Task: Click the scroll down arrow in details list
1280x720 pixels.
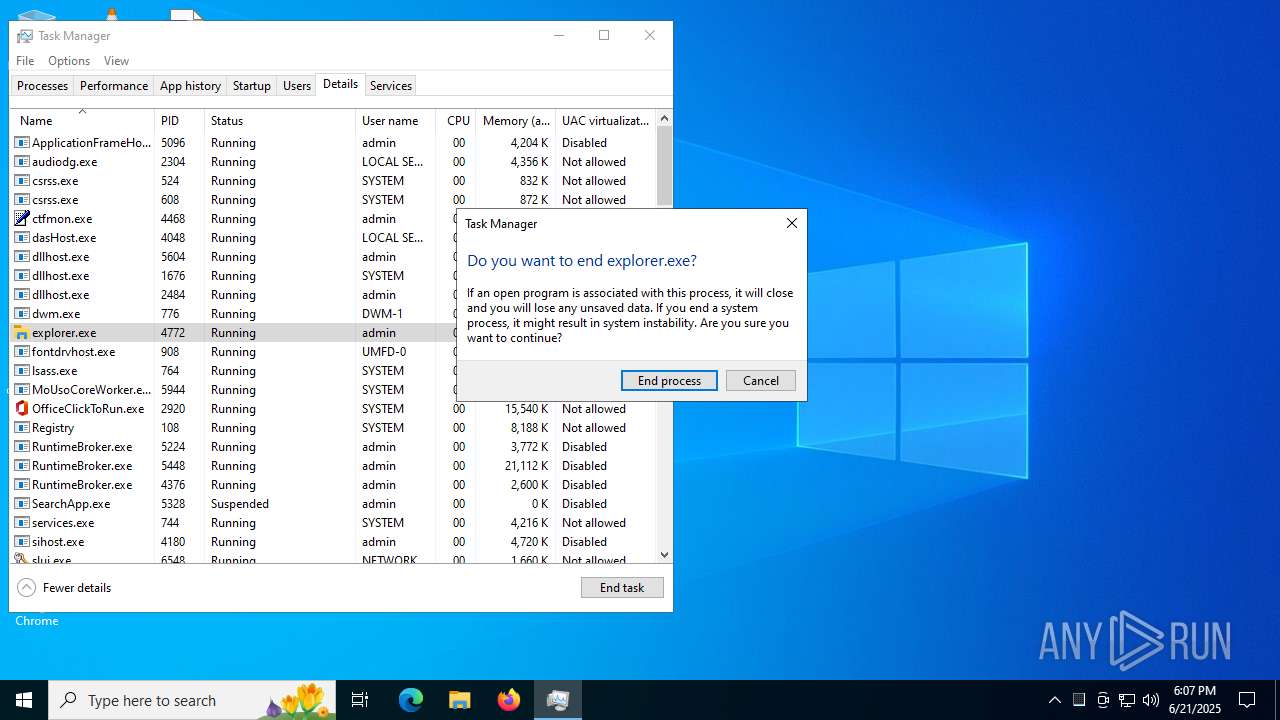Action: coord(664,555)
